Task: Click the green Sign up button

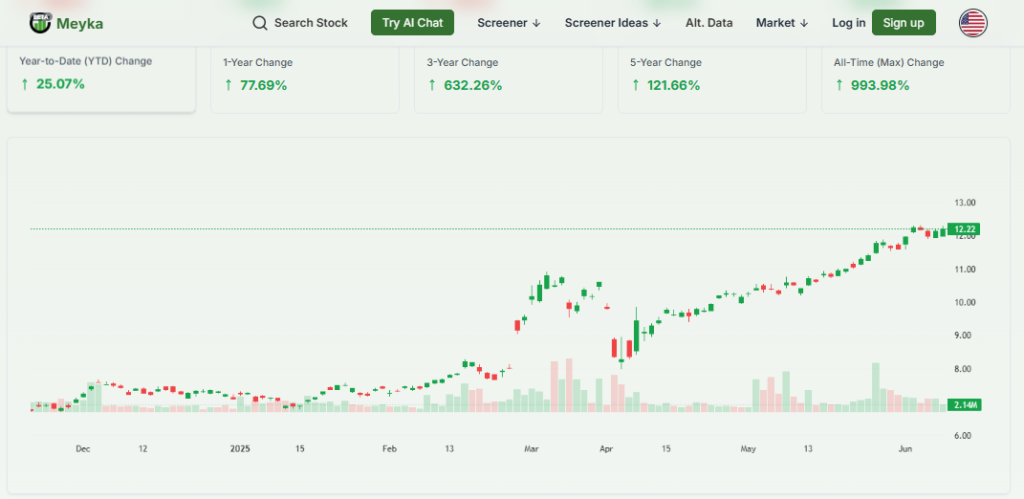Action: pyautogui.click(x=903, y=23)
